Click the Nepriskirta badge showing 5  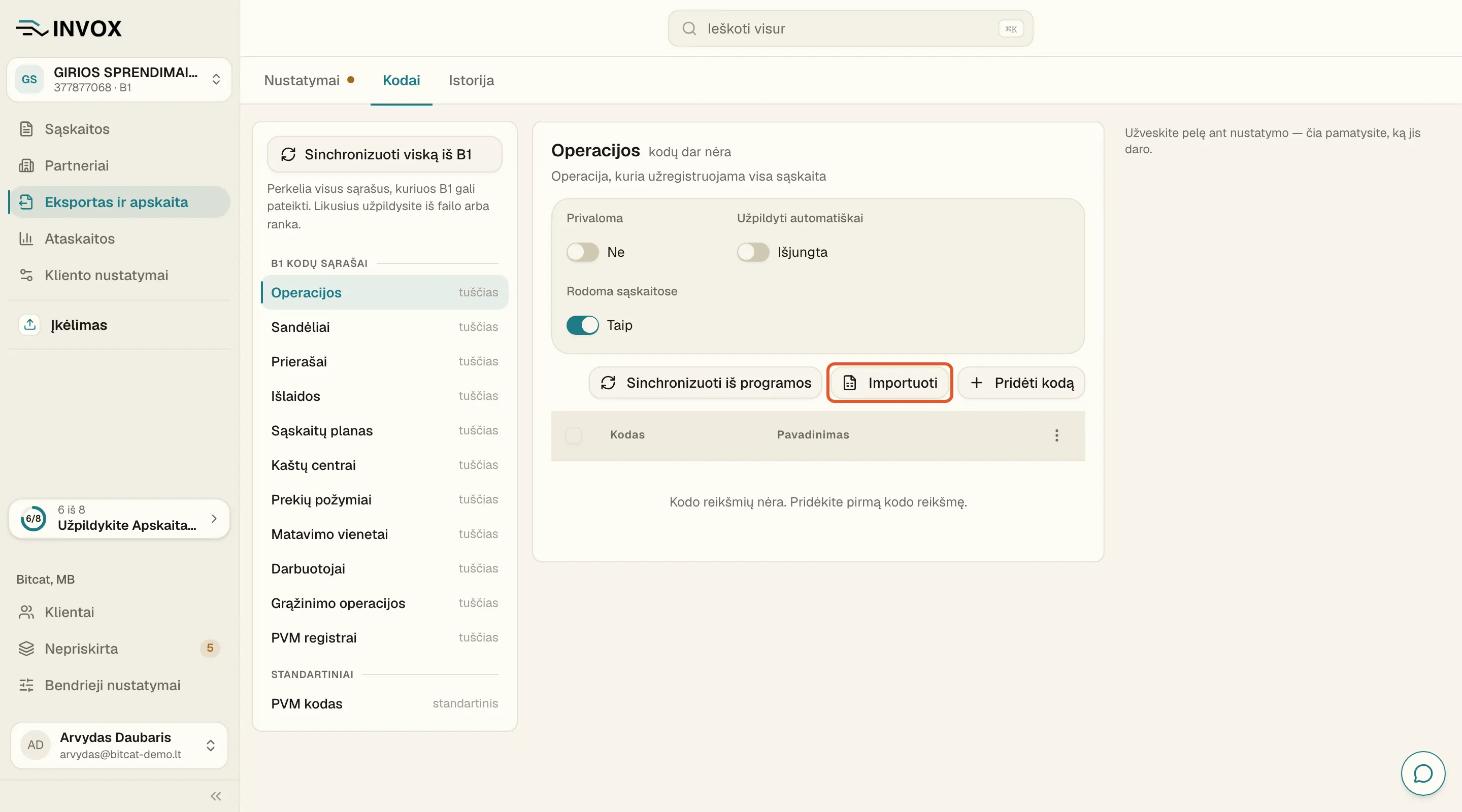tap(210, 648)
